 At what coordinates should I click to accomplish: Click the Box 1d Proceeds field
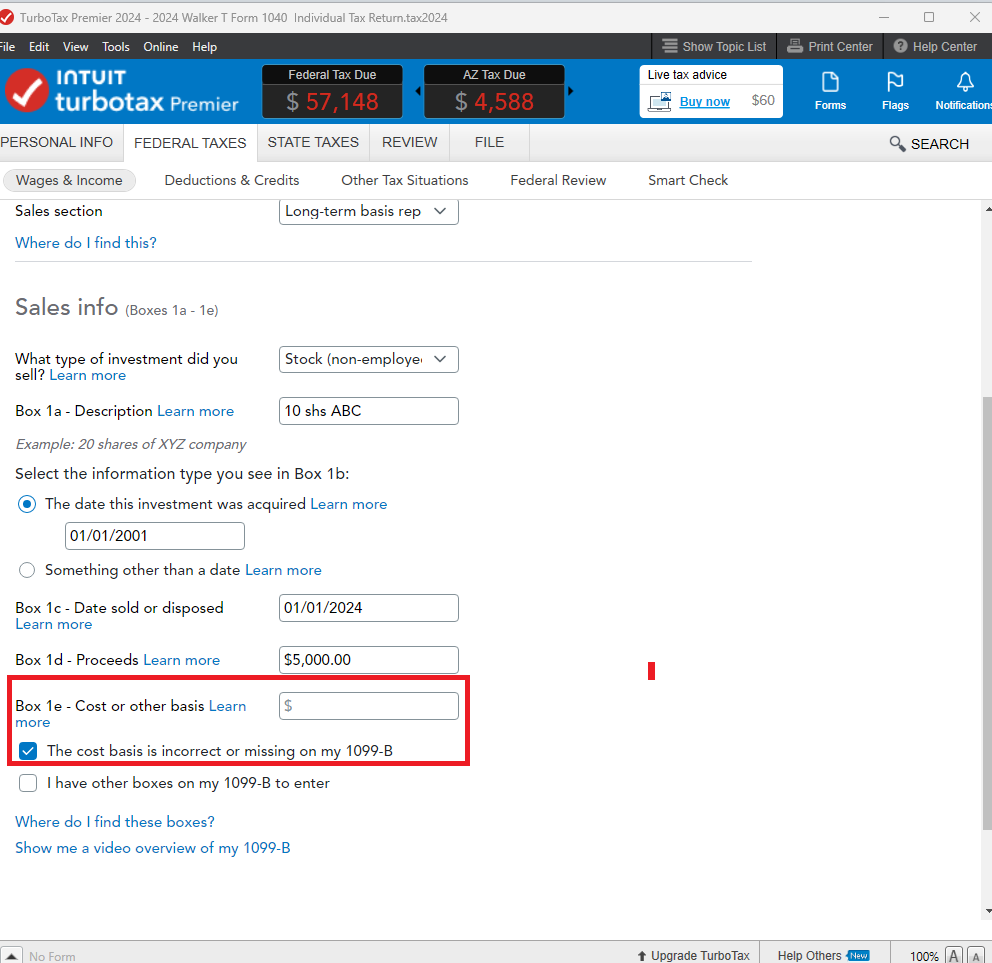point(368,660)
